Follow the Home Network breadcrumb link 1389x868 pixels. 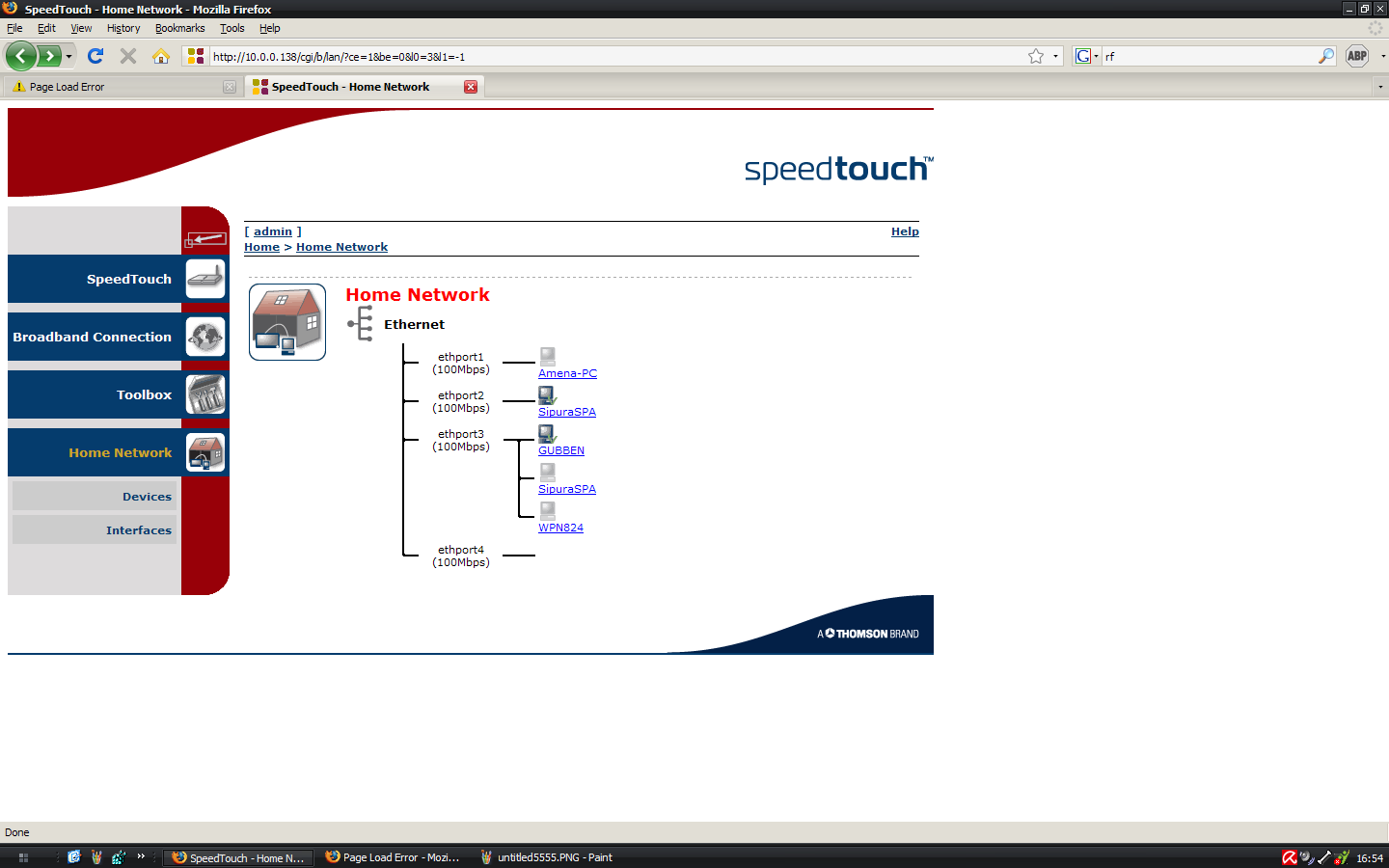tap(341, 247)
